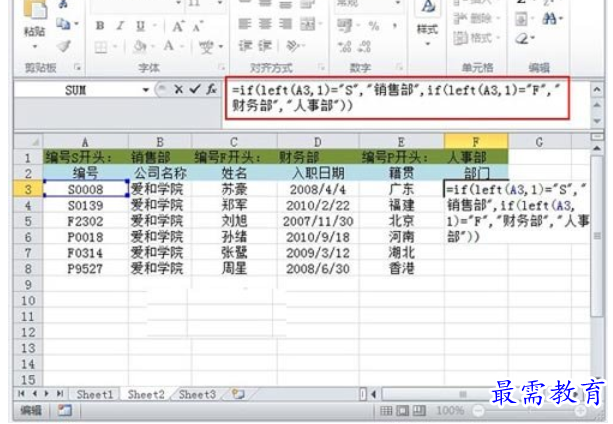Click inside the formula bar text
This screenshot has height=424, width=613.
point(396,98)
